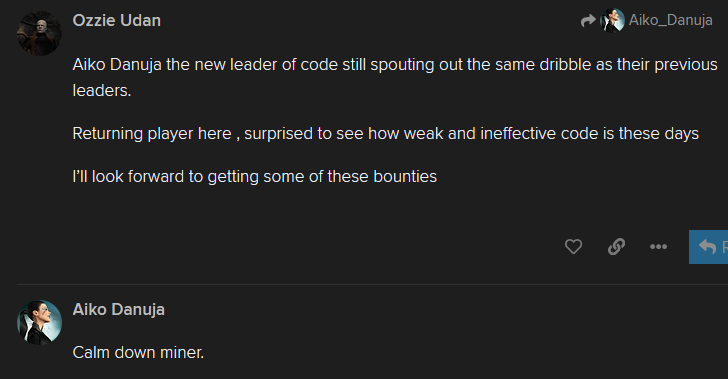Click the in-reply-to arrow icon beside Aiko_Danuja
728x379 pixels.
point(588,20)
